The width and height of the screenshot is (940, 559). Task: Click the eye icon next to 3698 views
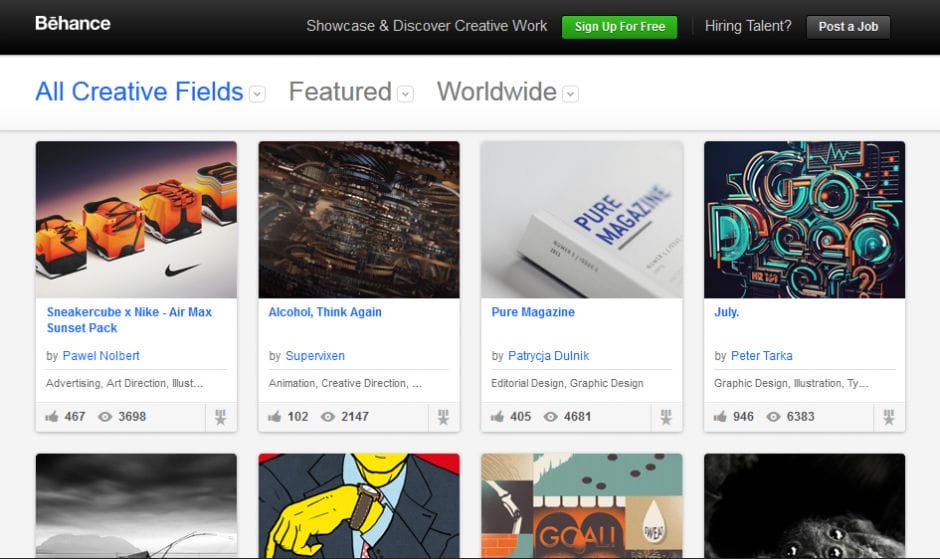[105, 417]
